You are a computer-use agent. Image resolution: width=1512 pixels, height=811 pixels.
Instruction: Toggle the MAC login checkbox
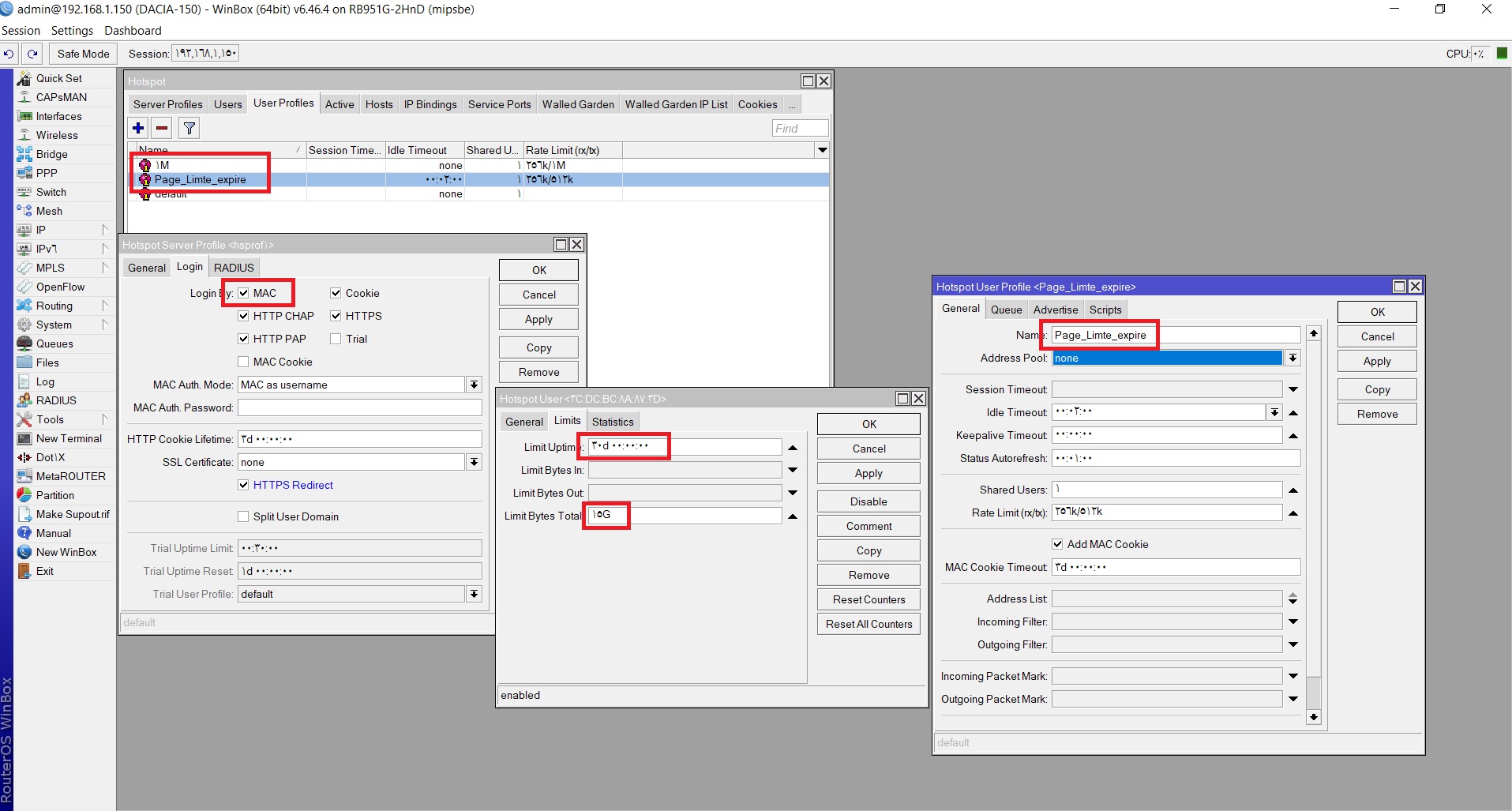(x=243, y=293)
